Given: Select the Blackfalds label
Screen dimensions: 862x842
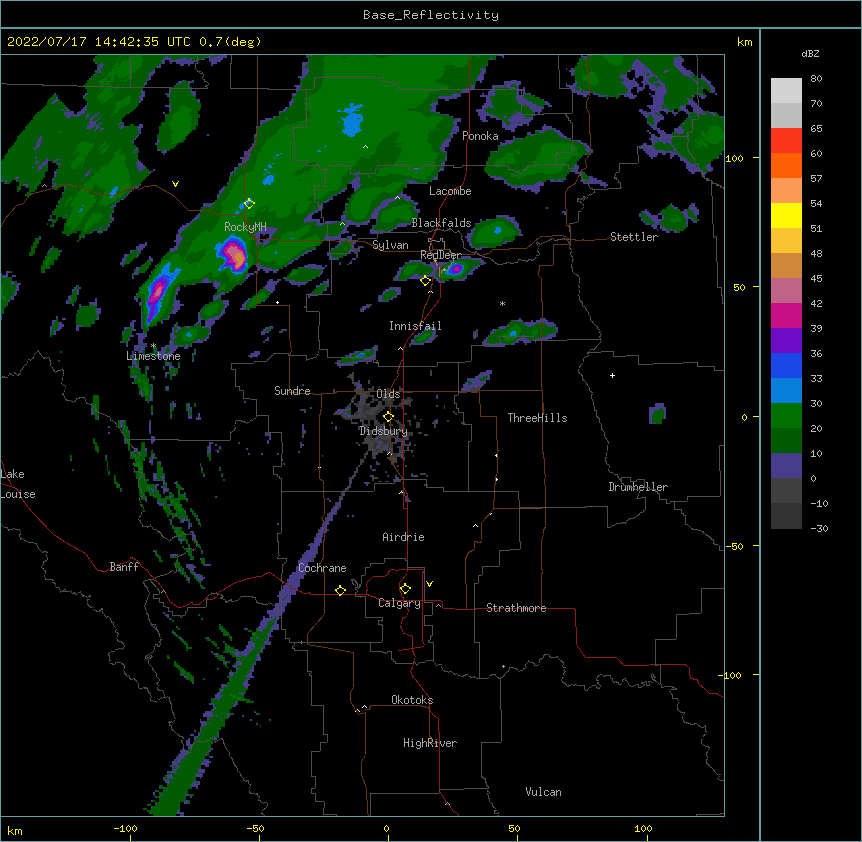Looking at the screenshot, I should (441, 223).
